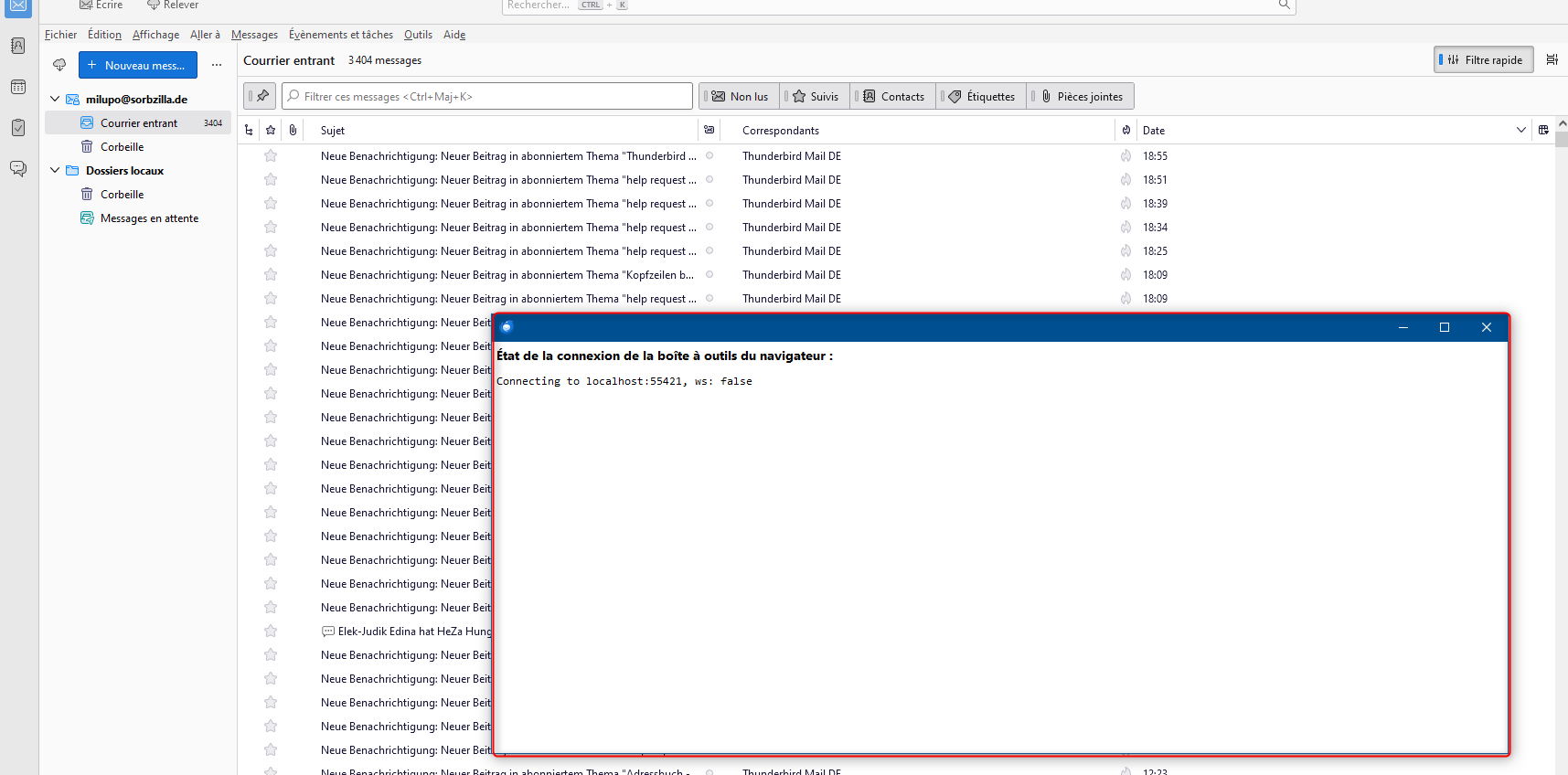This screenshot has width=1568, height=775.
Task: Minimize the browser toolbox connection window
Action: click(x=1403, y=327)
